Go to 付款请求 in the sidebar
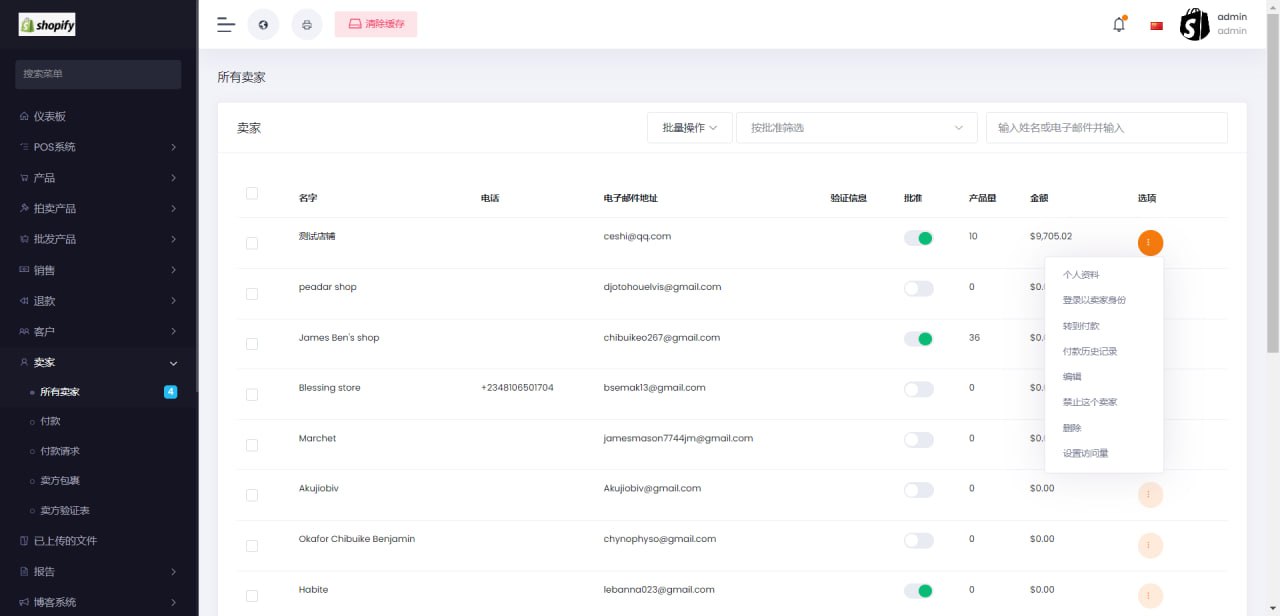This screenshot has height=616, width=1280. coord(60,451)
